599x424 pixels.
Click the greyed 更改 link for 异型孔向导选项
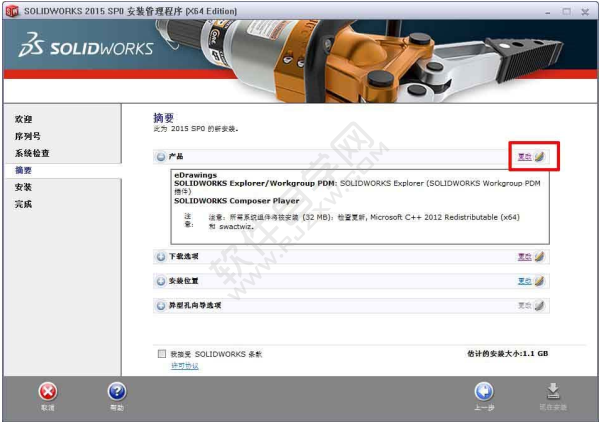coord(525,306)
